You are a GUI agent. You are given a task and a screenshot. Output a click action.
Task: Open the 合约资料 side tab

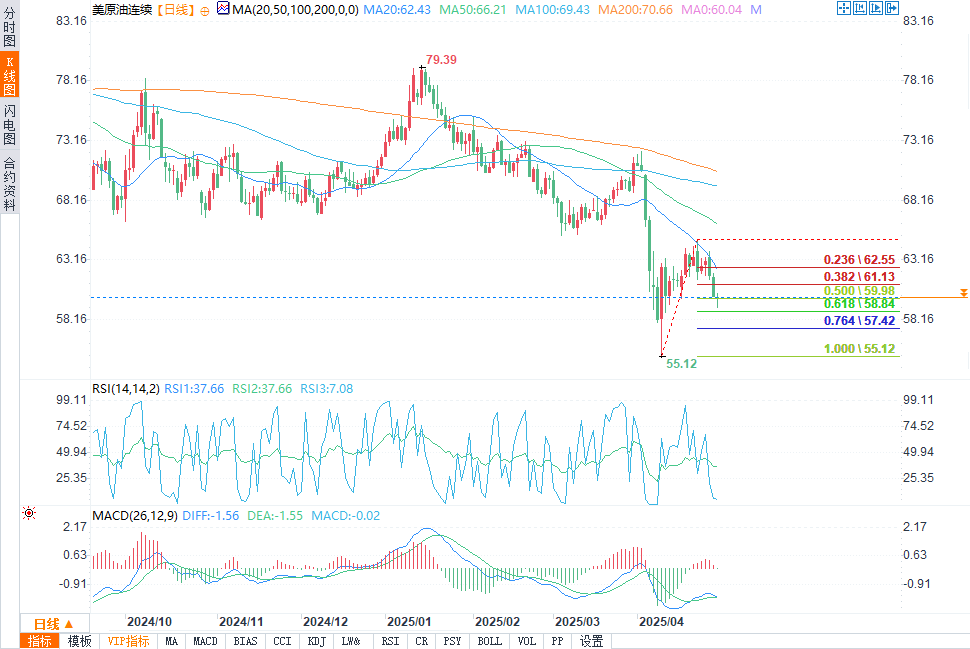point(9,183)
